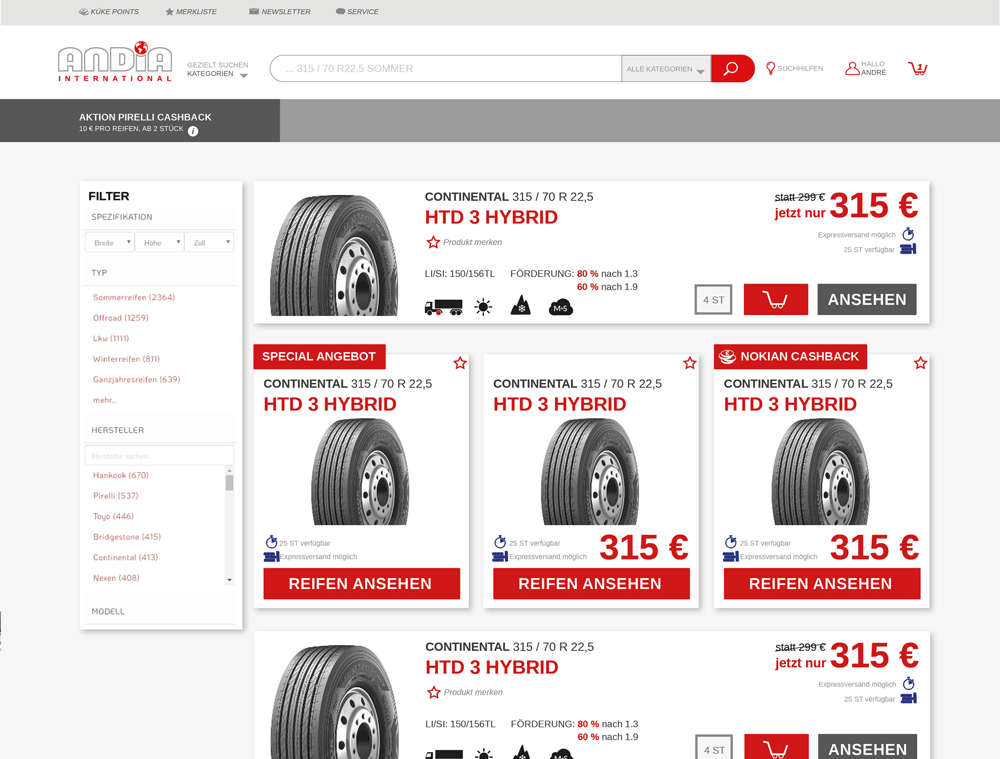Click M+S cloud icon on first listing
Image resolution: width=1000 pixels, height=759 pixels.
point(561,307)
